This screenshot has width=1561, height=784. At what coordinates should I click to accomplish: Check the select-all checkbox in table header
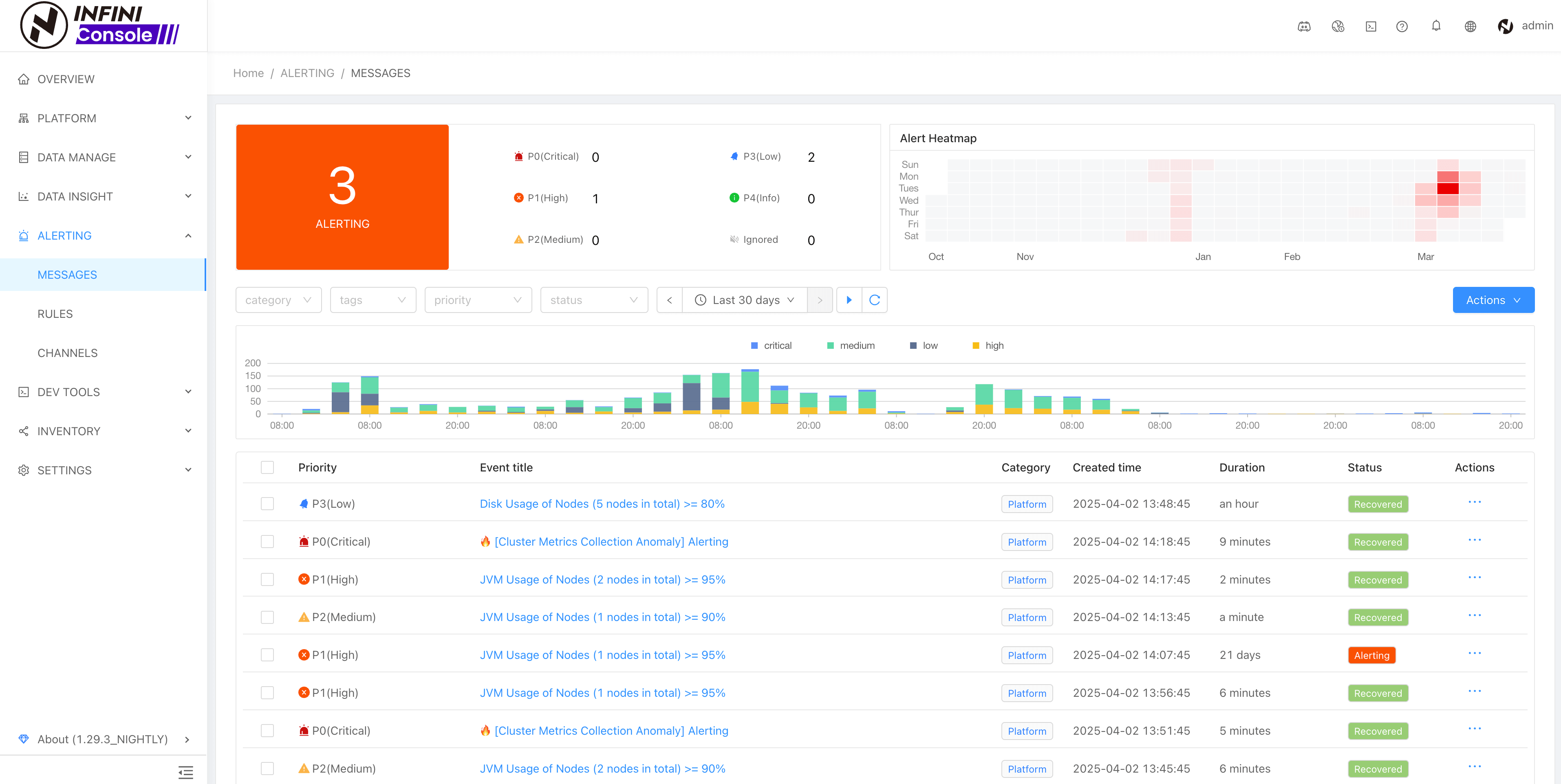pyautogui.click(x=267, y=467)
